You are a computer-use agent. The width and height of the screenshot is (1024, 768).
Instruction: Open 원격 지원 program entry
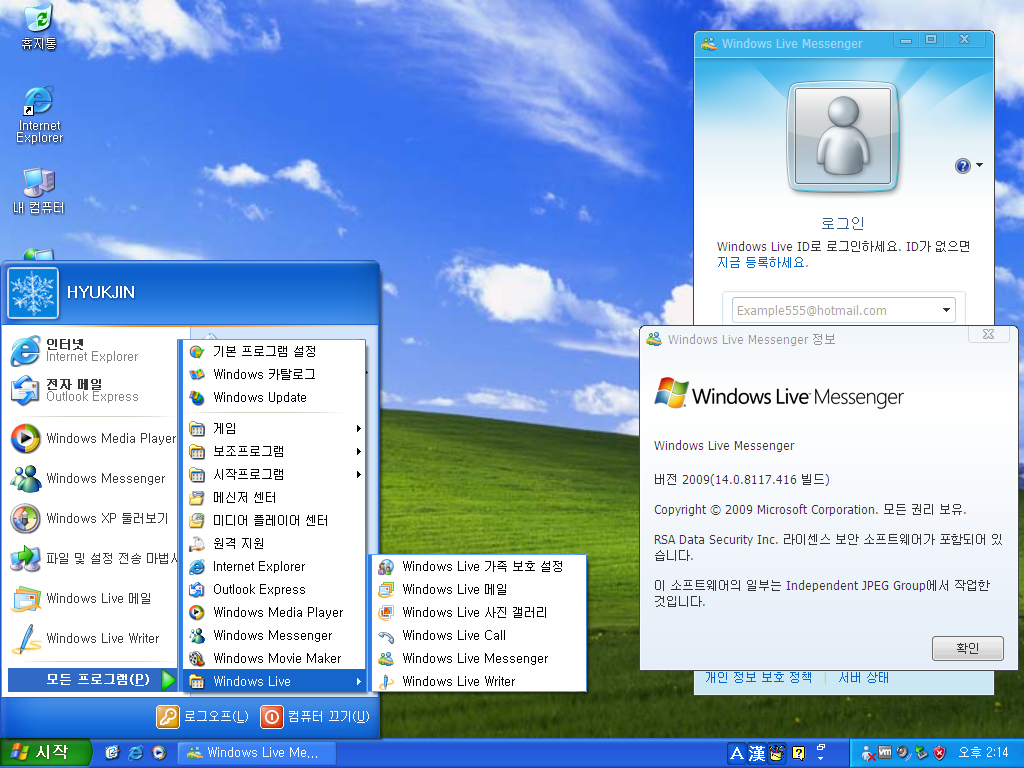274,543
